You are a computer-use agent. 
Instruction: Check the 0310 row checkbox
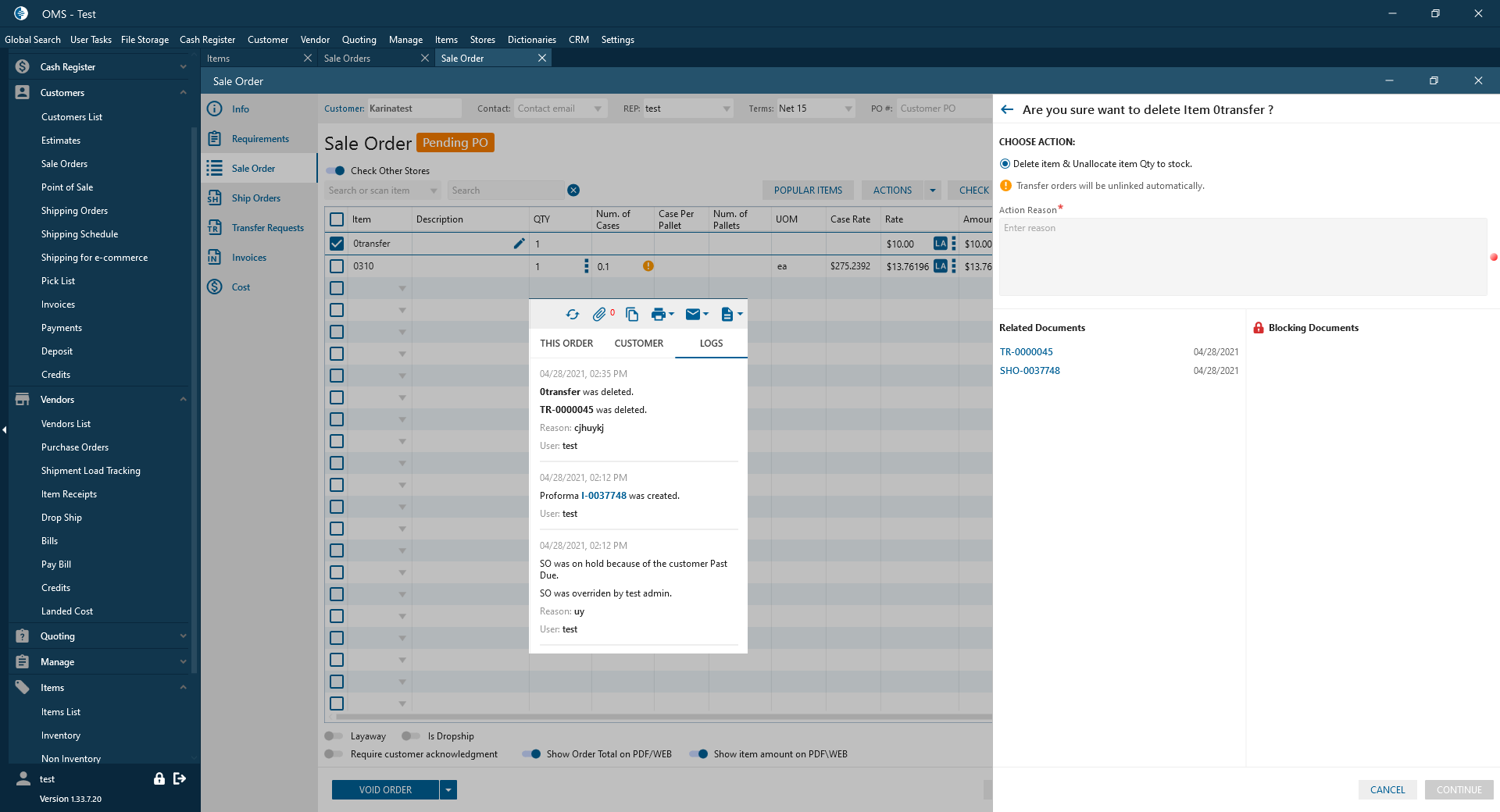(x=337, y=266)
